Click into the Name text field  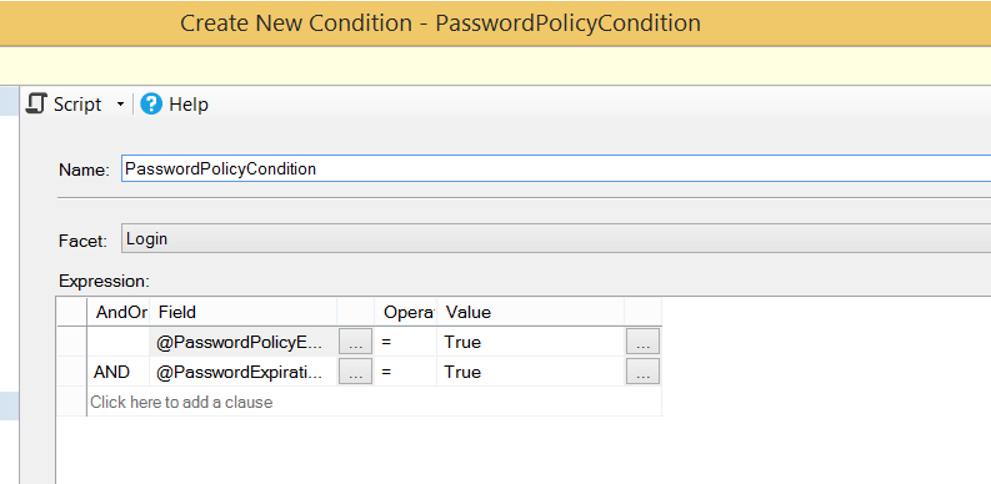(x=556, y=169)
